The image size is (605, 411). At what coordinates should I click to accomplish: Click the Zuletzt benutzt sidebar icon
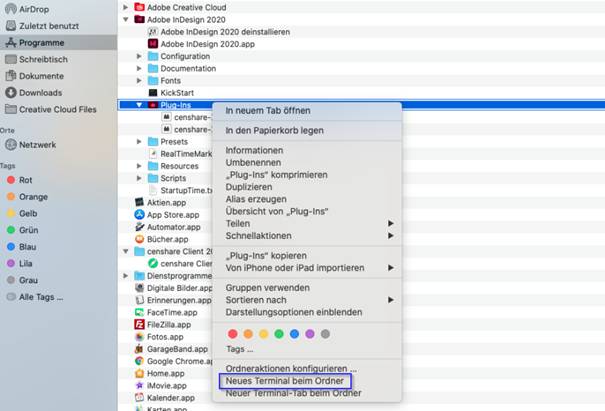(x=11, y=26)
